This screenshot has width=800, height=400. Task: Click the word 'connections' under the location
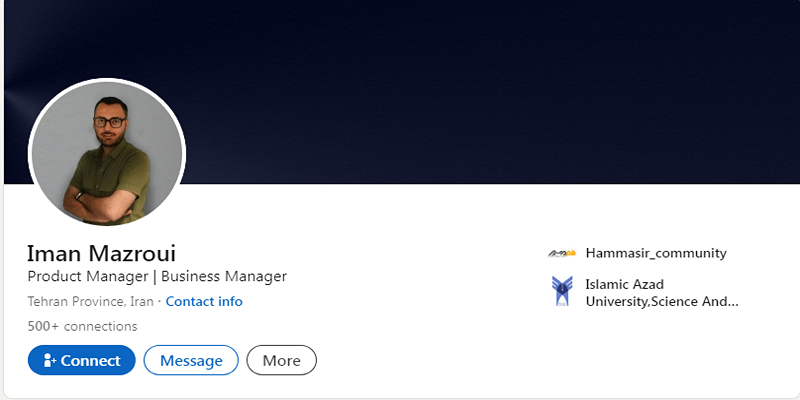101,326
